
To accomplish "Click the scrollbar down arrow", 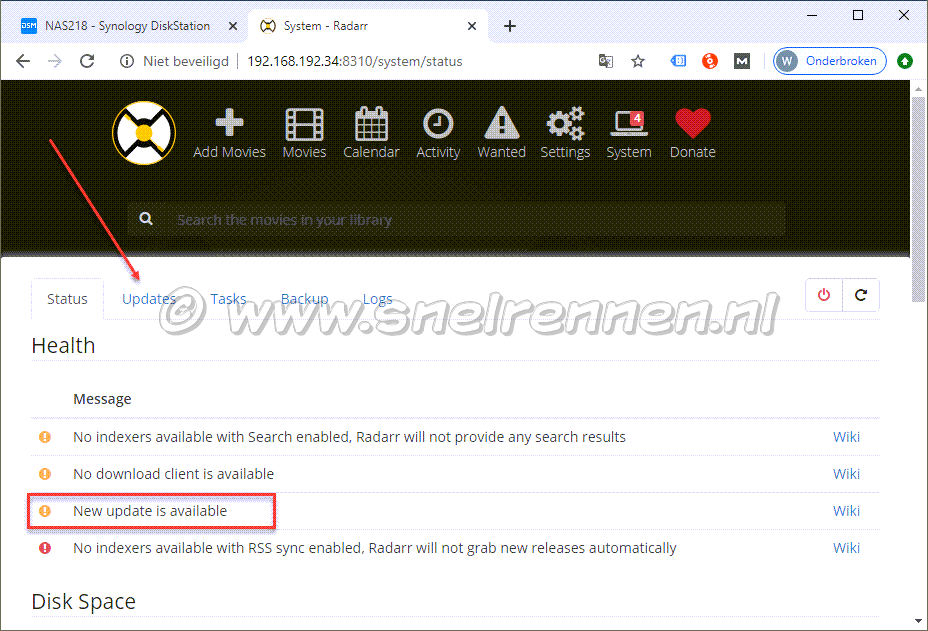I will coord(918,621).
